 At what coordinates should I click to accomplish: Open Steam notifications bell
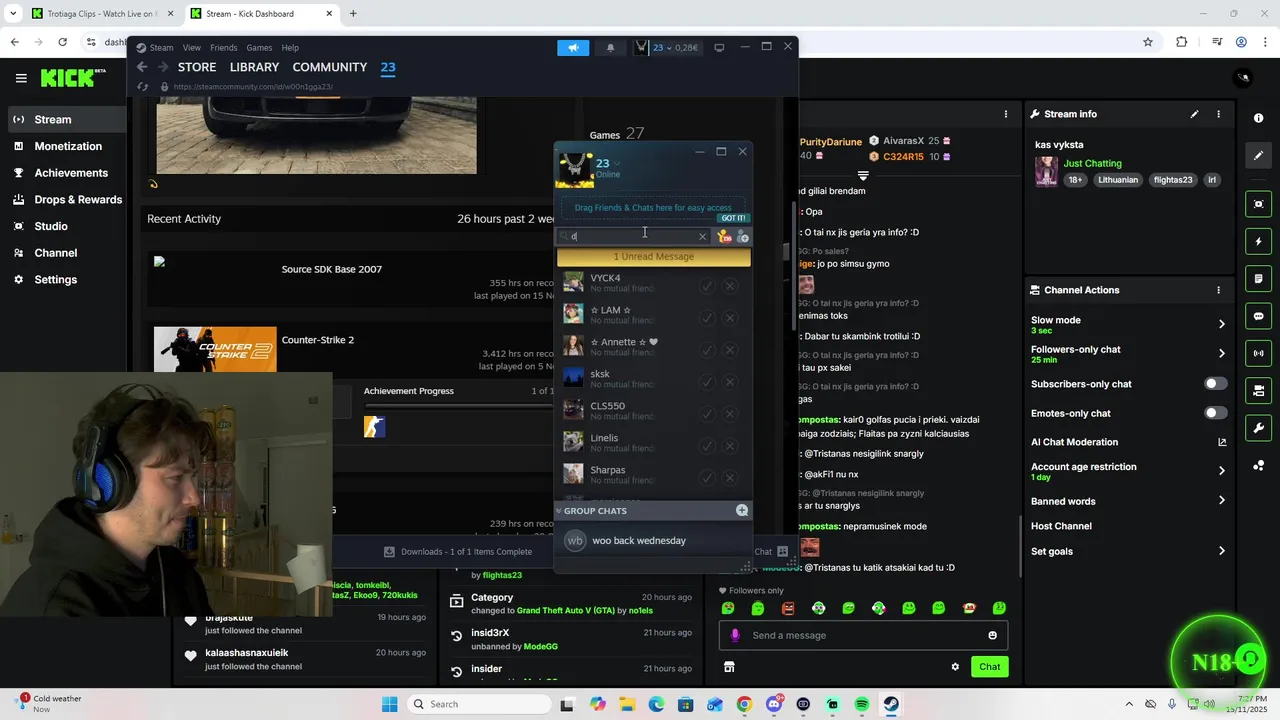[x=610, y=47]
